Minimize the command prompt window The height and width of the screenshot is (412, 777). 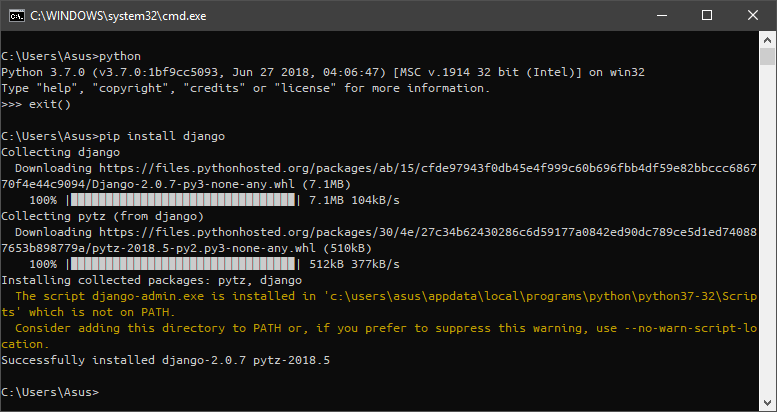tap(662, 15)
